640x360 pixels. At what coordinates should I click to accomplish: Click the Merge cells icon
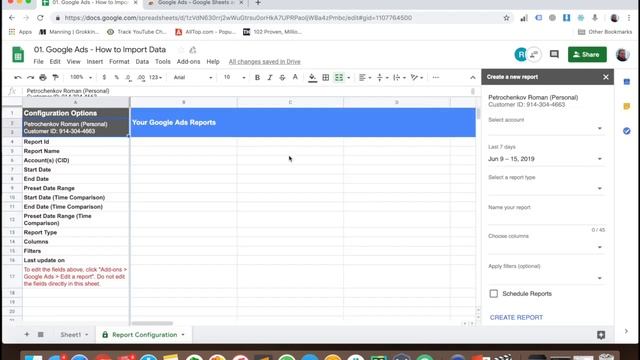point(339,78)
